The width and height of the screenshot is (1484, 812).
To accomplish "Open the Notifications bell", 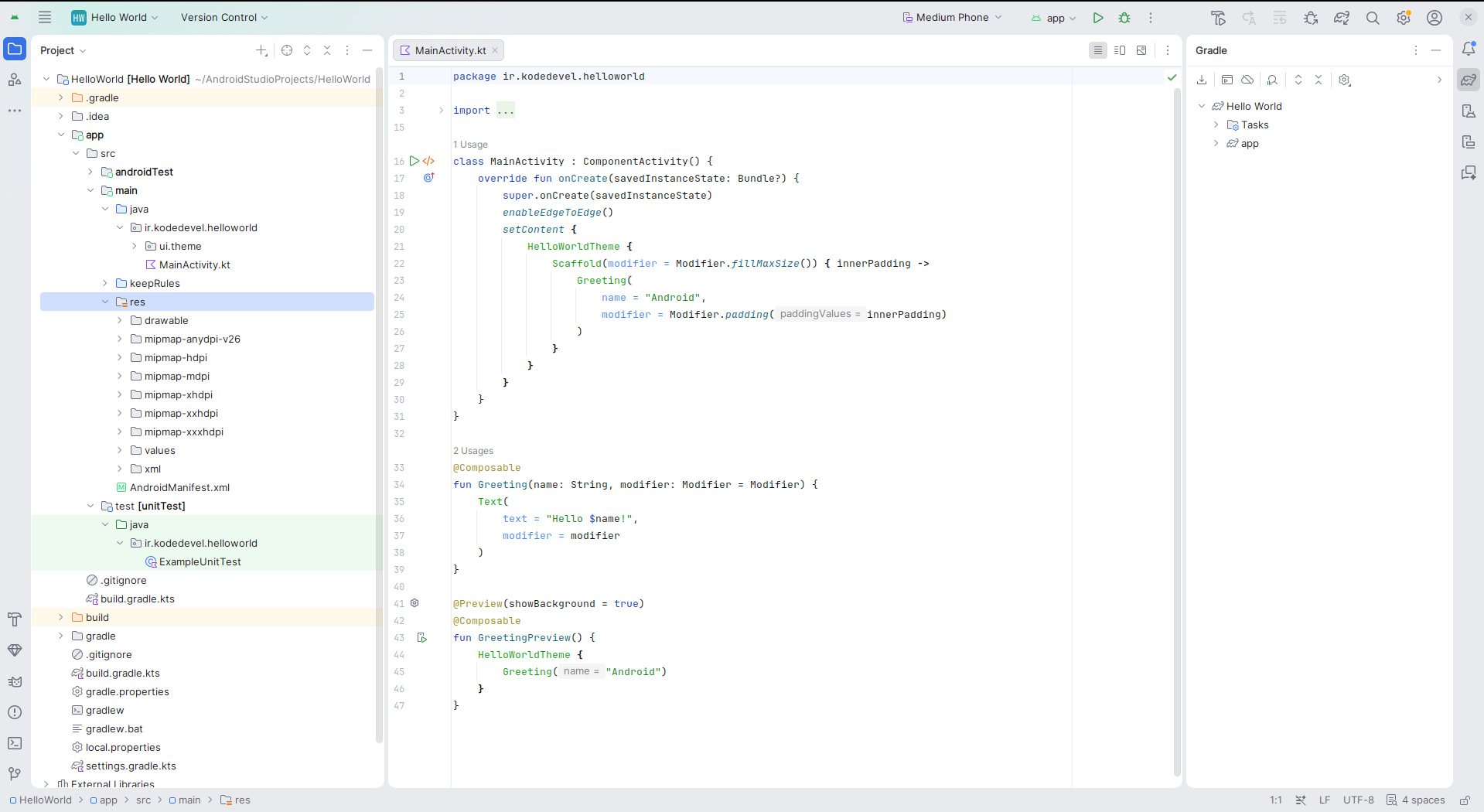I will point(1469,49).
